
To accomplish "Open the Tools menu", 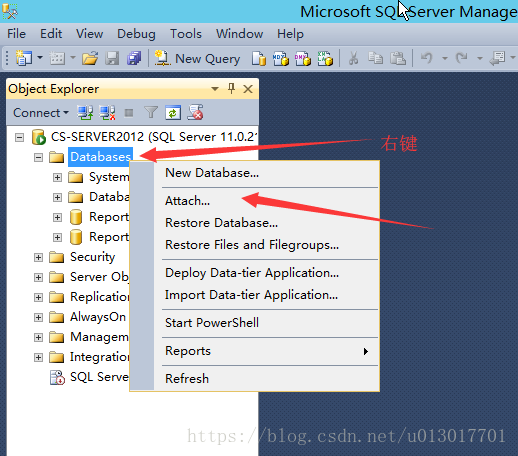I will click(x=186, y=34).
